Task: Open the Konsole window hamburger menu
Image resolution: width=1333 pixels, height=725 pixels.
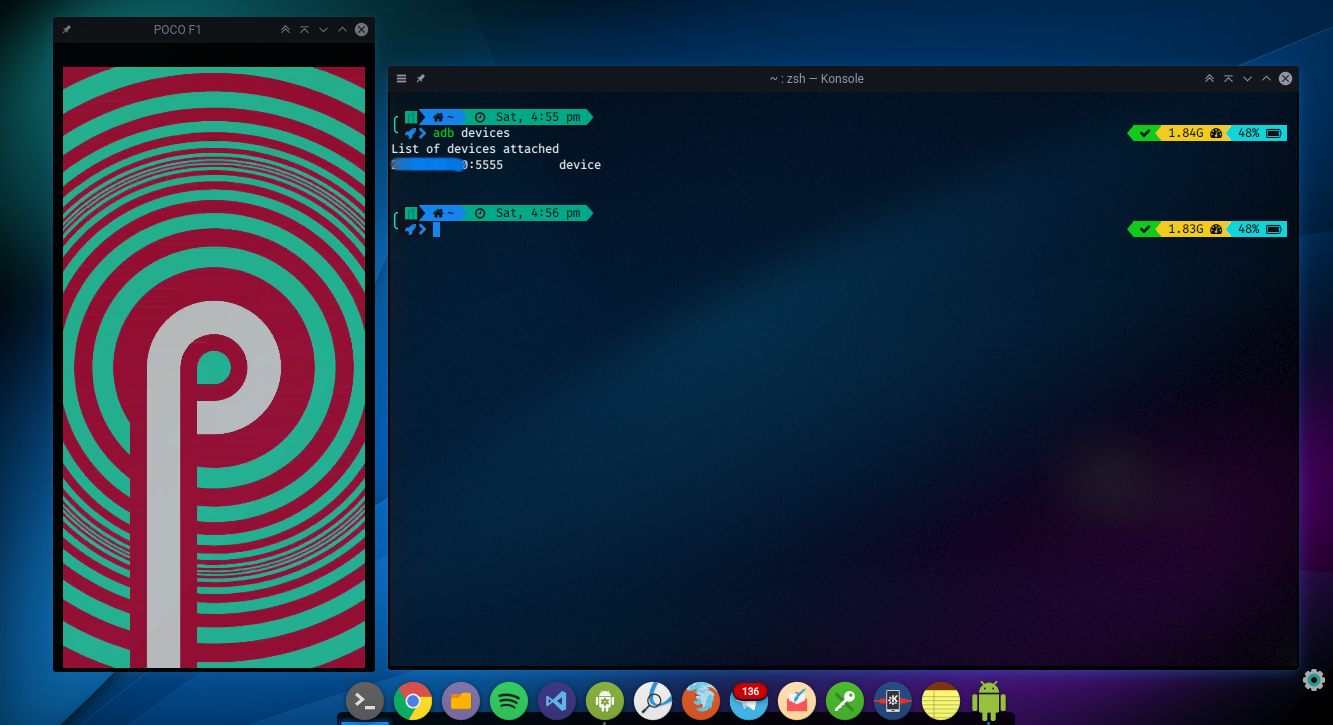Action: pyautogui.click(x=401, y=79)
